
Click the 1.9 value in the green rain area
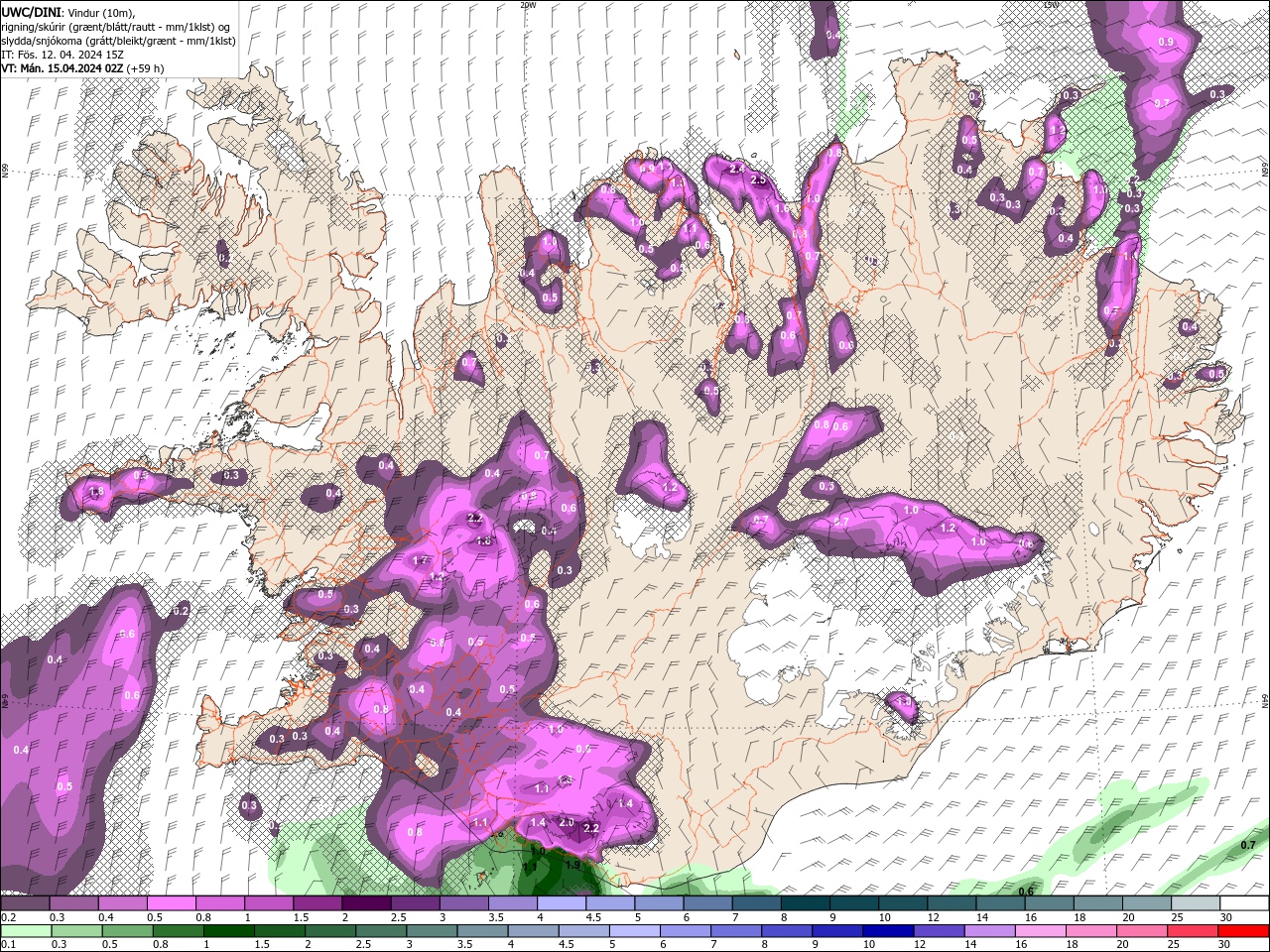tap(572, 865)
